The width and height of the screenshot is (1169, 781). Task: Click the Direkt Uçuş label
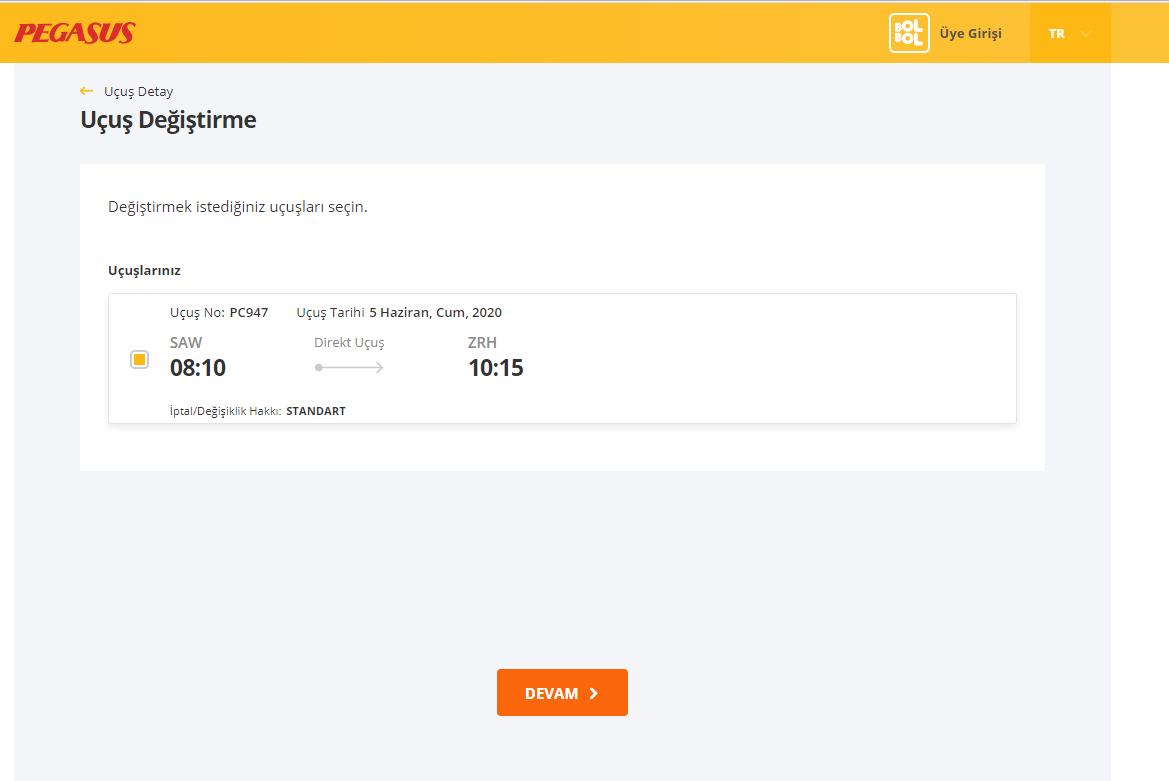[349, 343]
